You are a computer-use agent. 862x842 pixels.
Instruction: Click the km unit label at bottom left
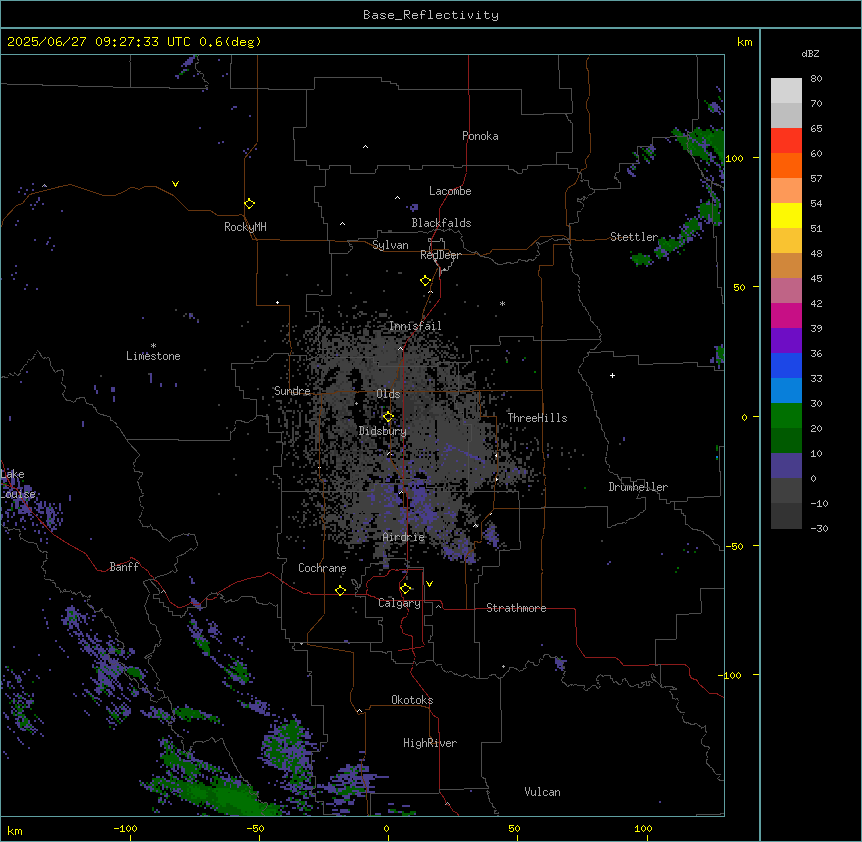tap(15, 830)
